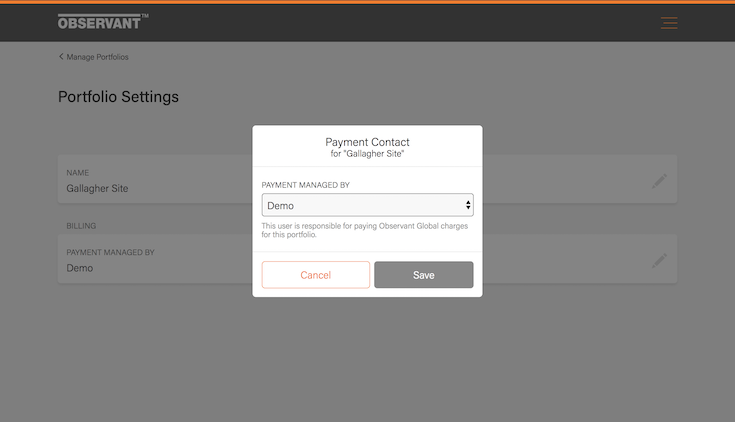The image size is (735, 422).
Task: Click the Portfolio Settings heading
Action: pos(118,97)
